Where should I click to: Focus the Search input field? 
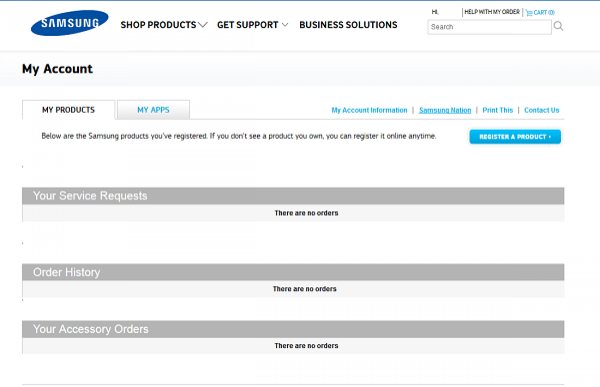tap(489, 27)
